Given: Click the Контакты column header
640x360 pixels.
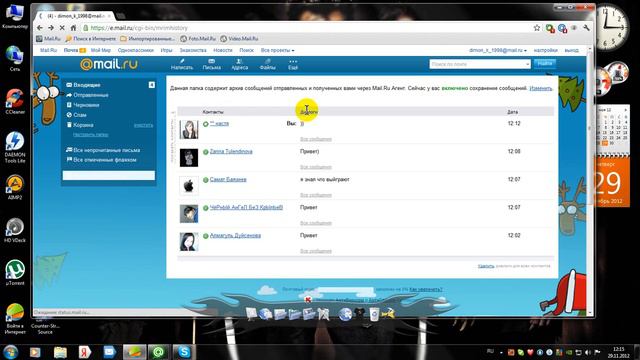Looking at the screenshot, I should click(213, 111).
